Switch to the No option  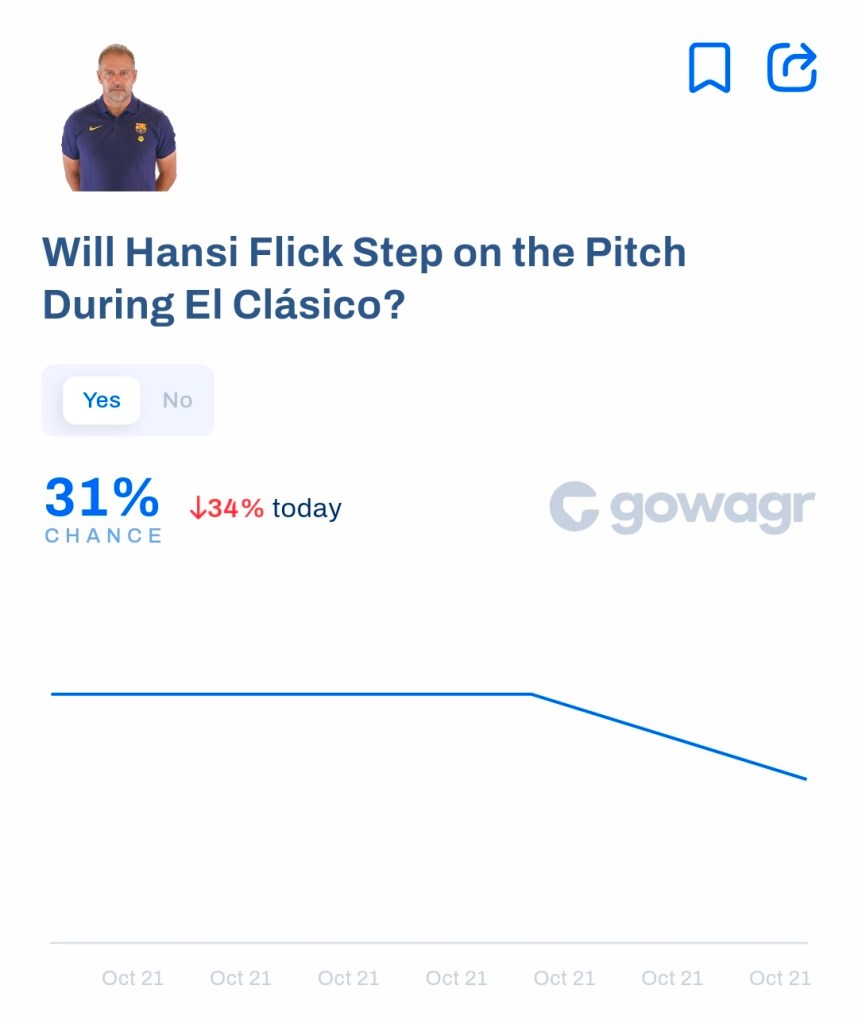[x=177, y=400]
